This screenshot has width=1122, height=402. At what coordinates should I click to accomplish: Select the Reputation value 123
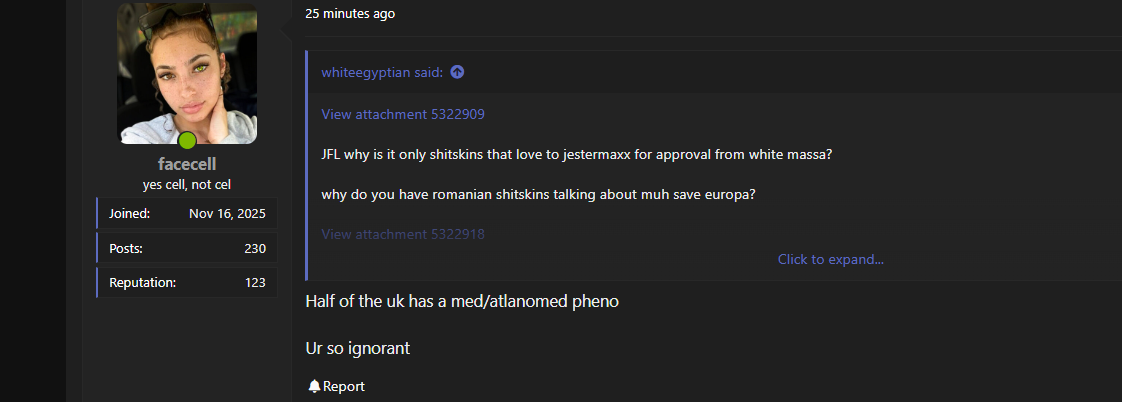[x=255, y=283]
